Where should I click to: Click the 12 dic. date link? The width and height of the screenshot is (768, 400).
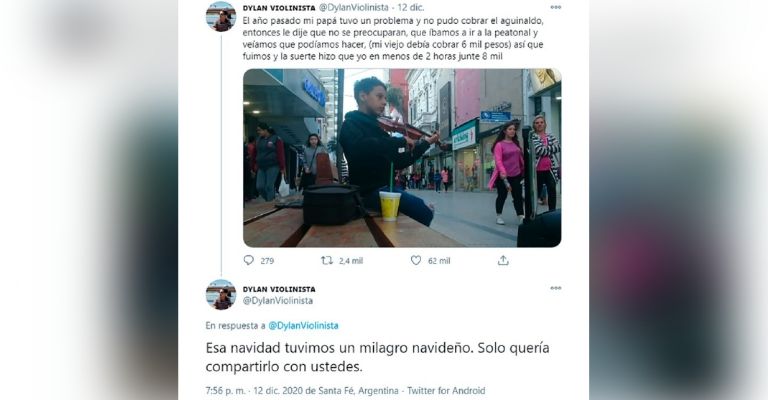tap(411, 8)
